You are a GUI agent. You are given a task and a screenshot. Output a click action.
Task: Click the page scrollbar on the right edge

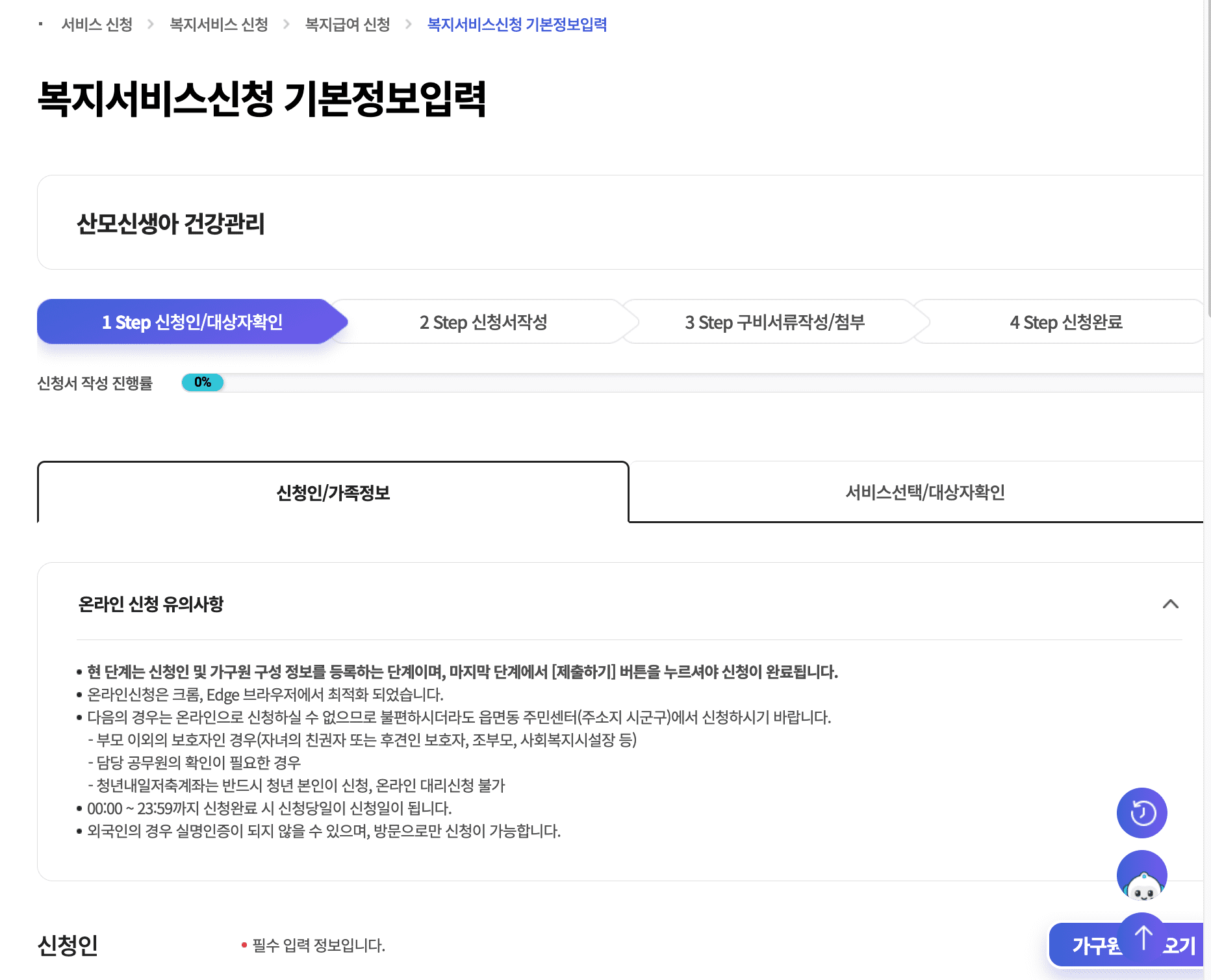point(1206,455)
